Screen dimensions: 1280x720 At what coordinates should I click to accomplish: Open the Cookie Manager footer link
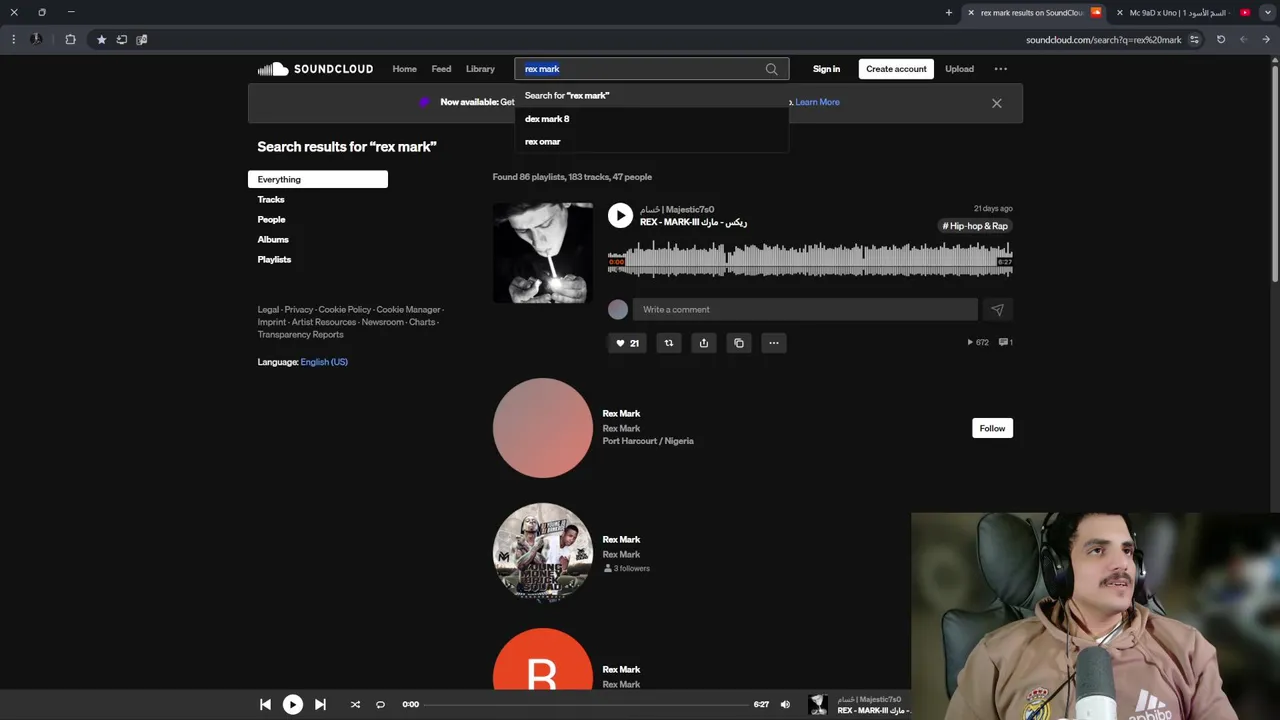(x=408, y=310)
